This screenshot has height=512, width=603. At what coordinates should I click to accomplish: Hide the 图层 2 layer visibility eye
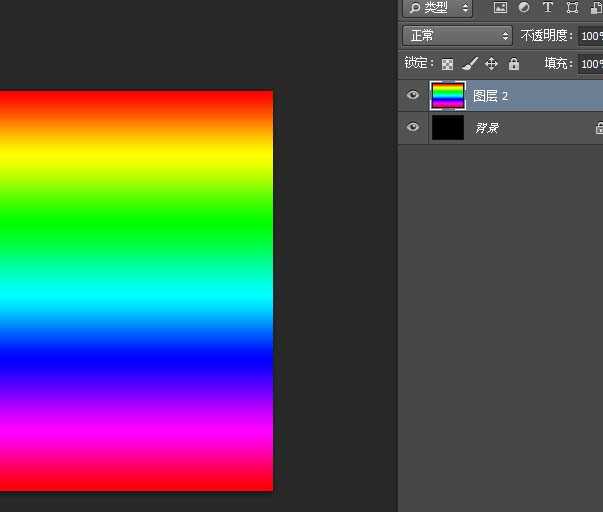click(413, 96)
